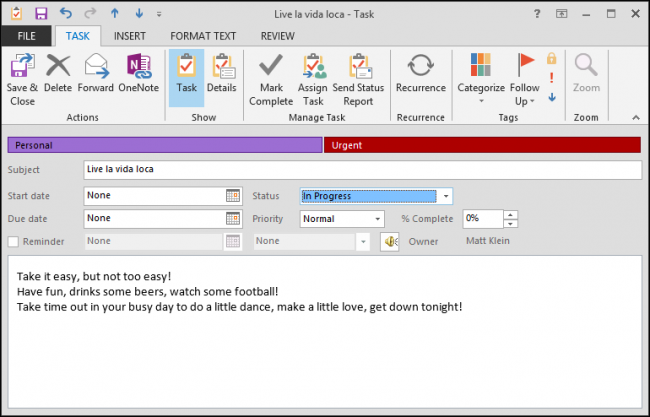Click the % Complete value field
Viewport: 650px width, 417px height.
point(483,218)
